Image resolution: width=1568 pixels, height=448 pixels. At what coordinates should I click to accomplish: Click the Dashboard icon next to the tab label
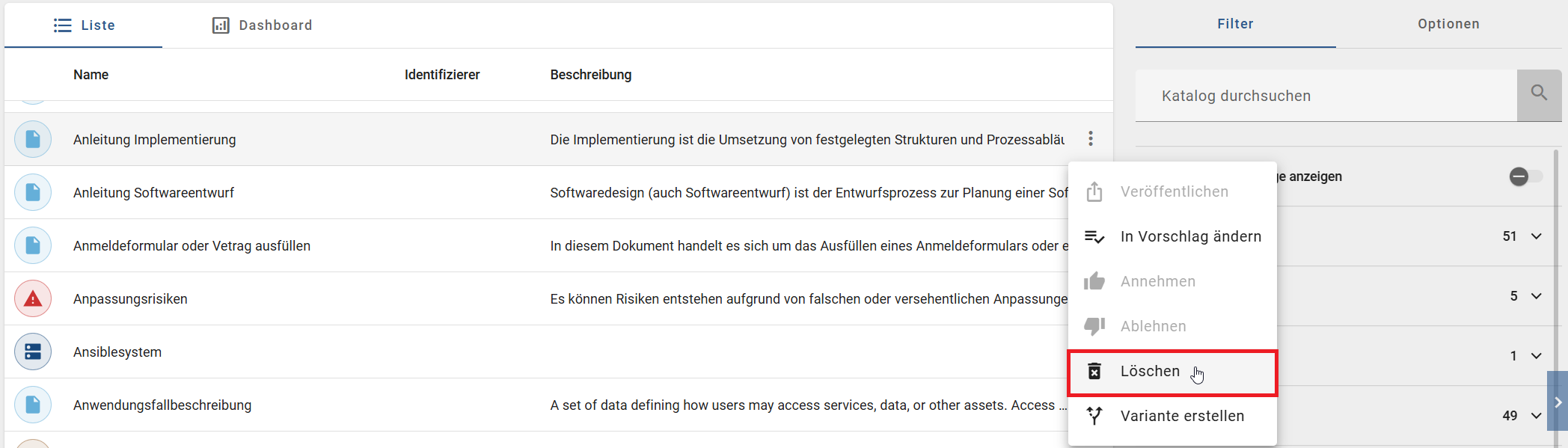[x=220, y=25]
